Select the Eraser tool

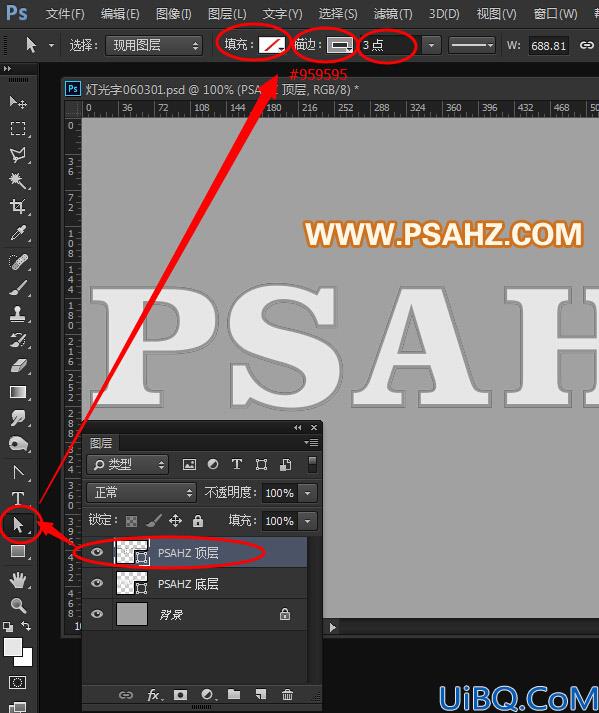point(18,366)
